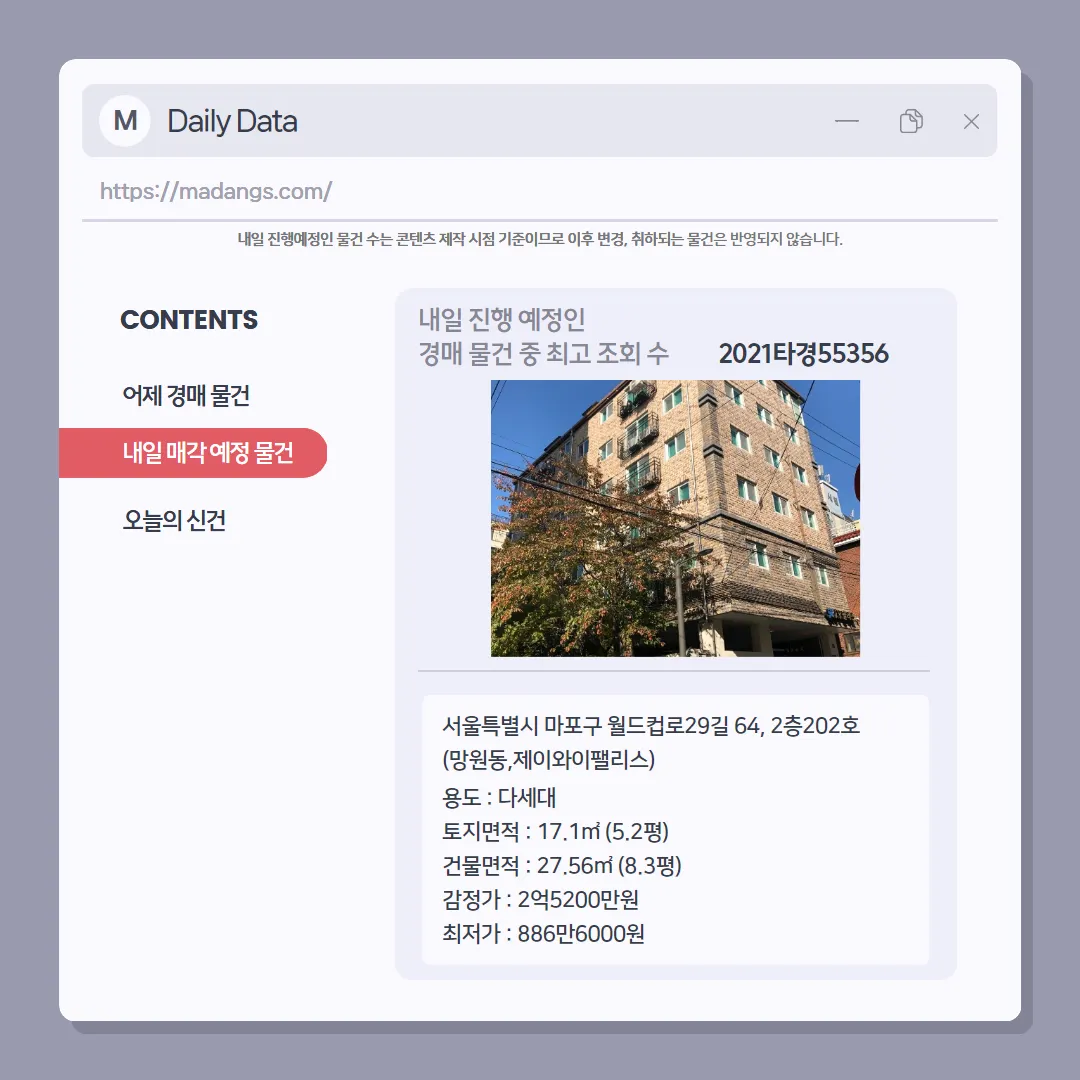
Task: Click the 최저가 886만6000원 line
Action: (x=543, y=933)
